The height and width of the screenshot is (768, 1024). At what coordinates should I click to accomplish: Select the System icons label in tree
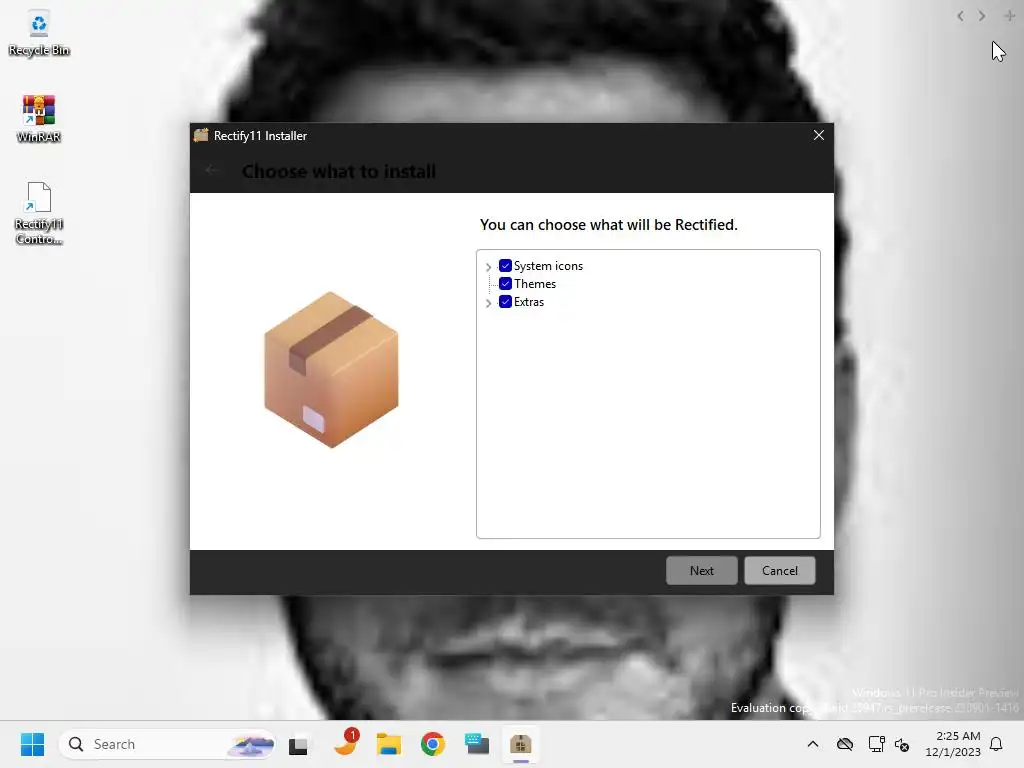tap(548, 266)
